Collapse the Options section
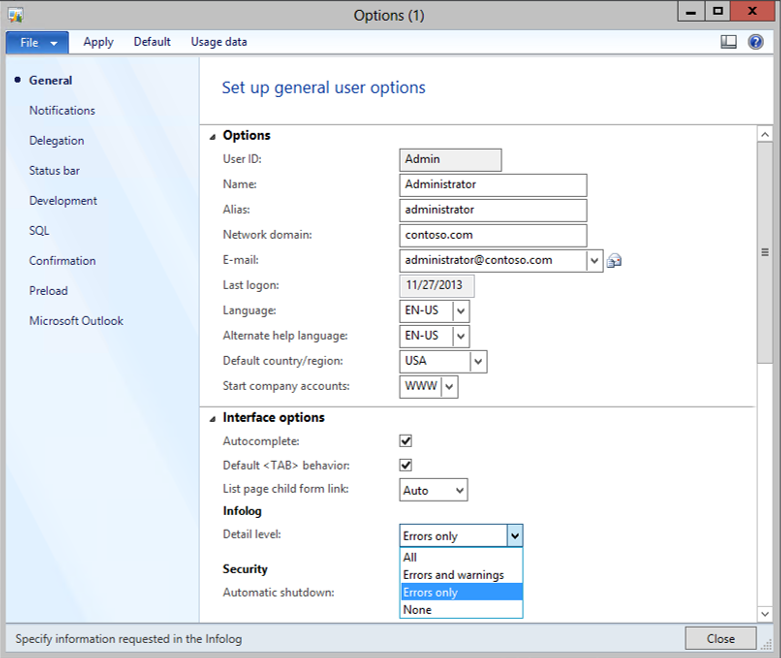The width and height of the screenshot is (781, 658). pos(212,136)
